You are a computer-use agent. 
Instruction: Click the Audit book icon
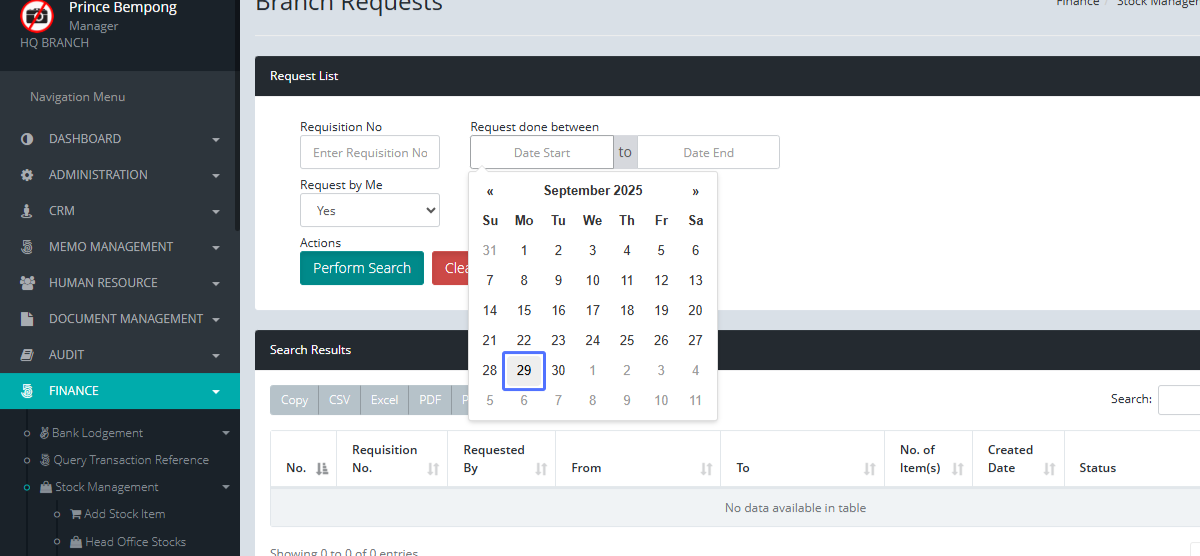pos(27,355)
